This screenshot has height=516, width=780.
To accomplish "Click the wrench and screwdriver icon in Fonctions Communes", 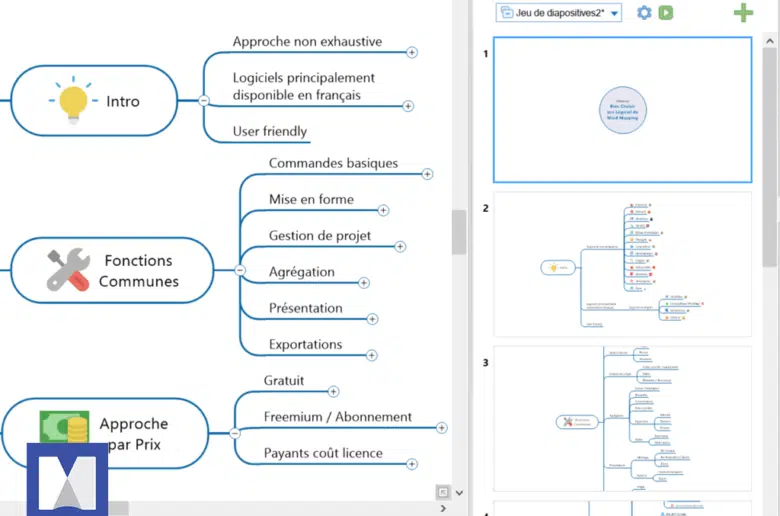I will click(68, 271).
